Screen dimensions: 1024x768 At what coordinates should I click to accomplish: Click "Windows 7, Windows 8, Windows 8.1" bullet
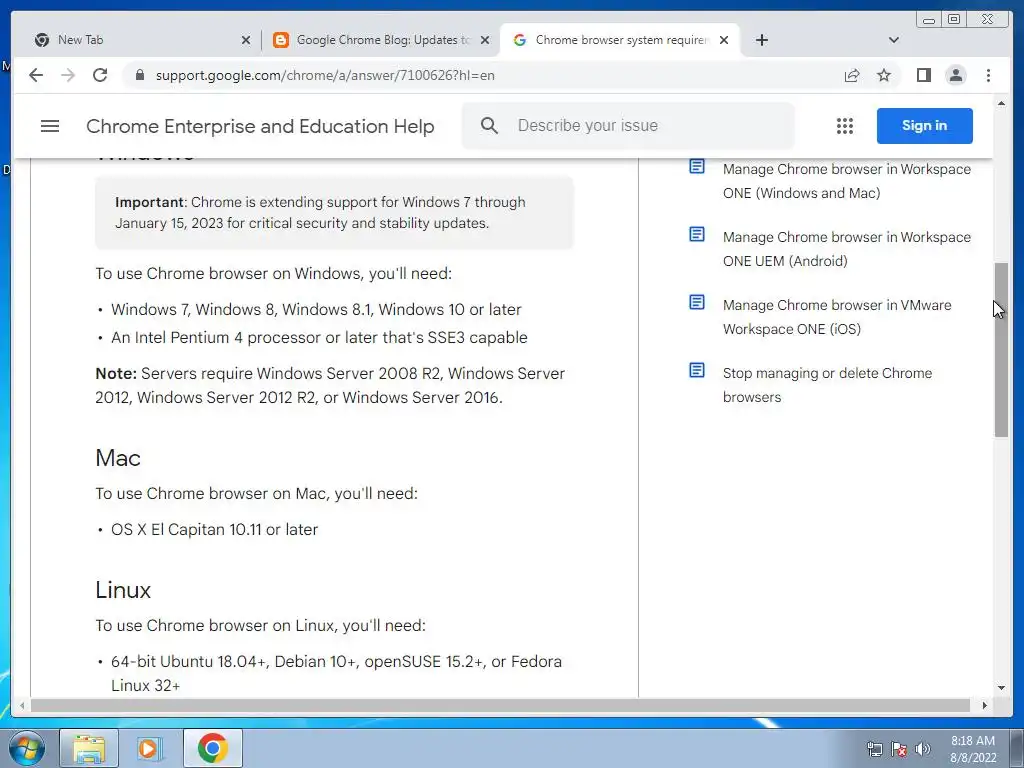[x=316, y=309]
